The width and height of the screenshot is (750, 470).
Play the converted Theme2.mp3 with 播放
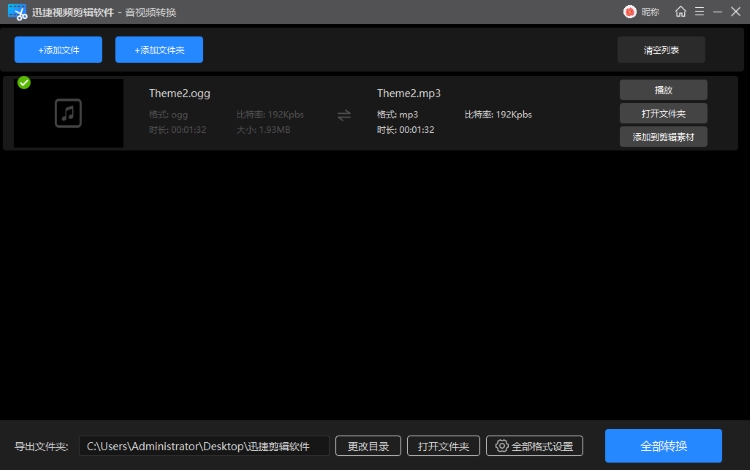click(663, 90)
